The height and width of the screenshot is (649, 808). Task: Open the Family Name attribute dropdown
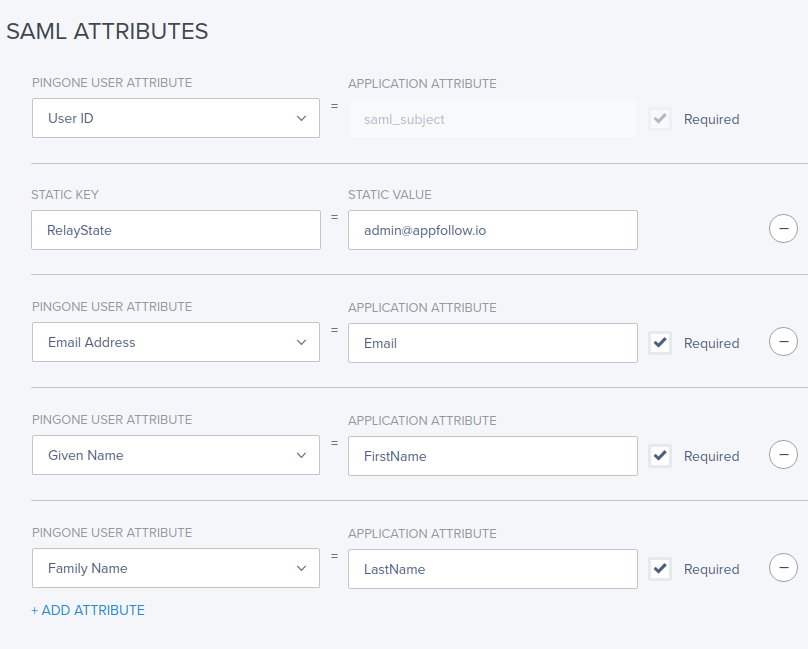176,568
